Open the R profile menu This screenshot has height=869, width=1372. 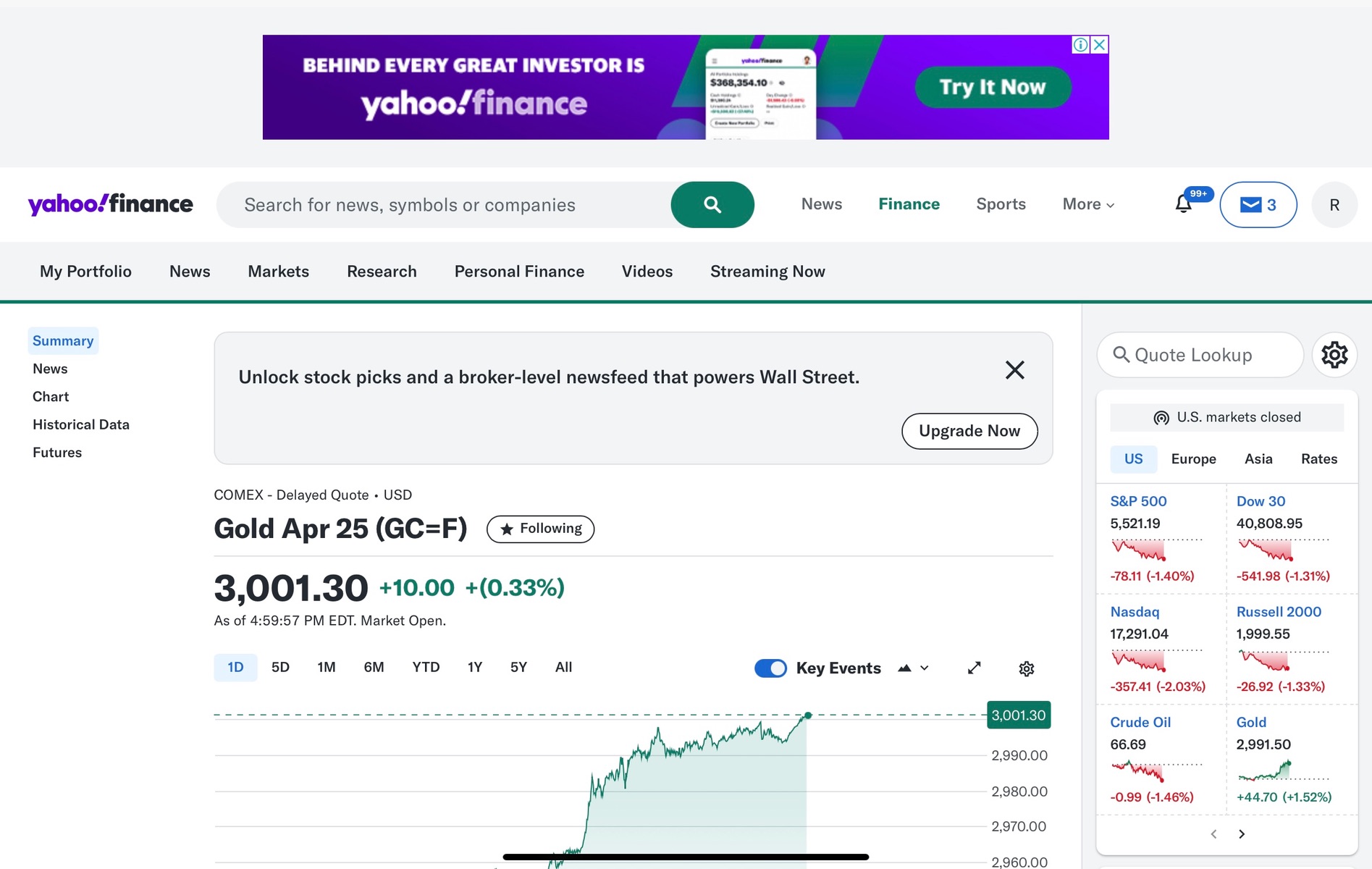click(1334, 205)
